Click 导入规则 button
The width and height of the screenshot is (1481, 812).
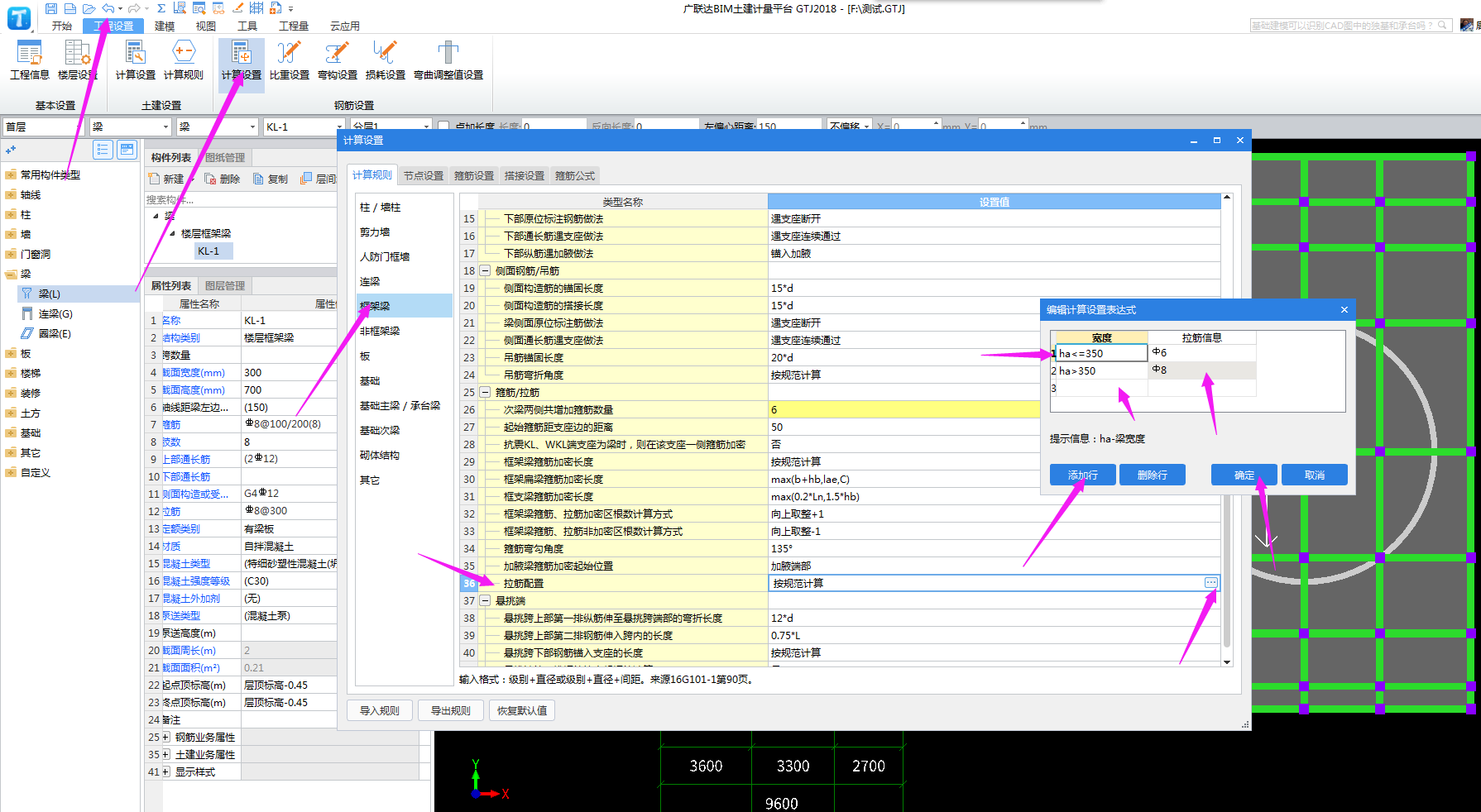(x=380, y=710)
